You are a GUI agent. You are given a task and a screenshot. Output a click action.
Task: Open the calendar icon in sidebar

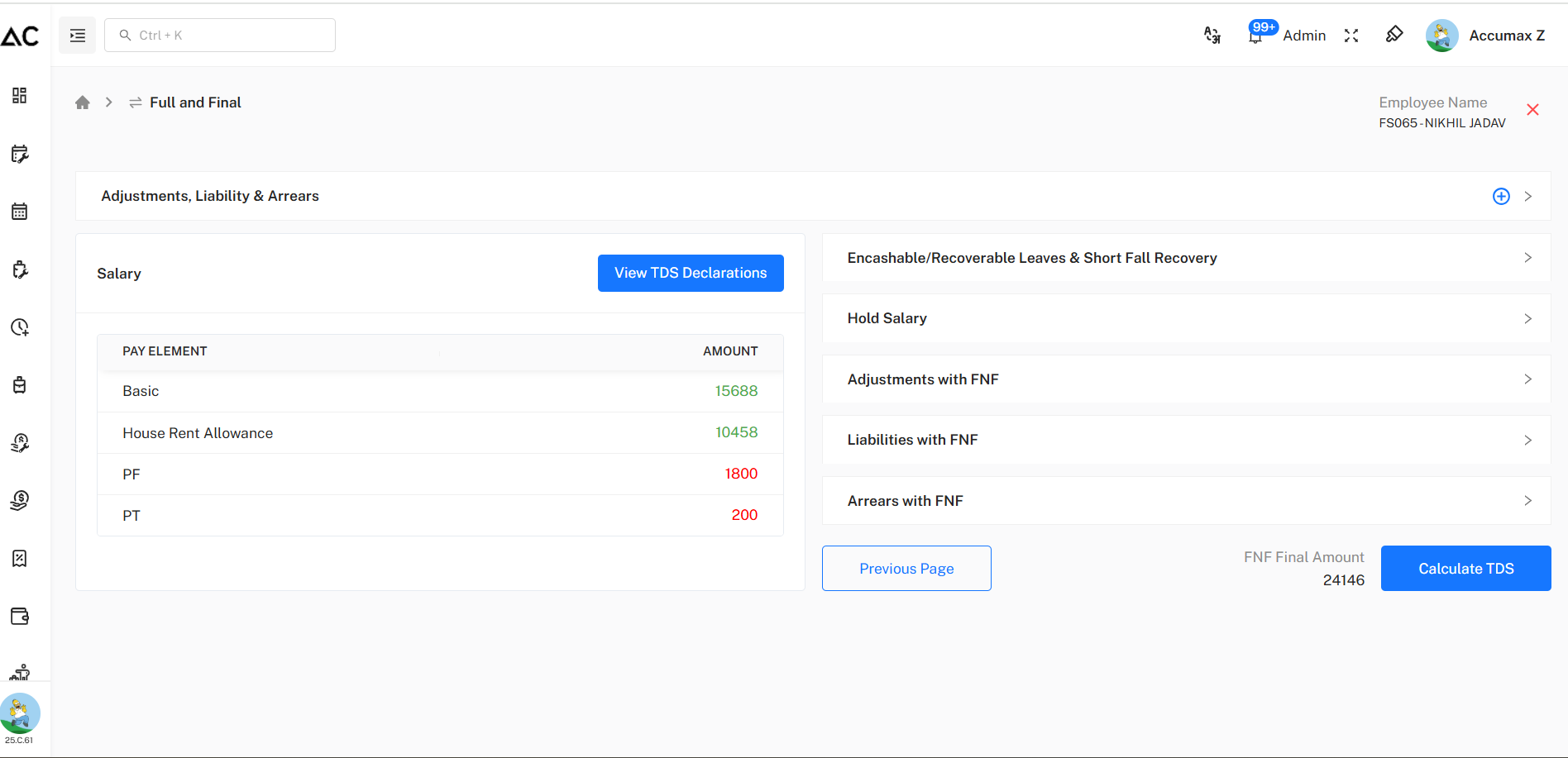point(20,212)
